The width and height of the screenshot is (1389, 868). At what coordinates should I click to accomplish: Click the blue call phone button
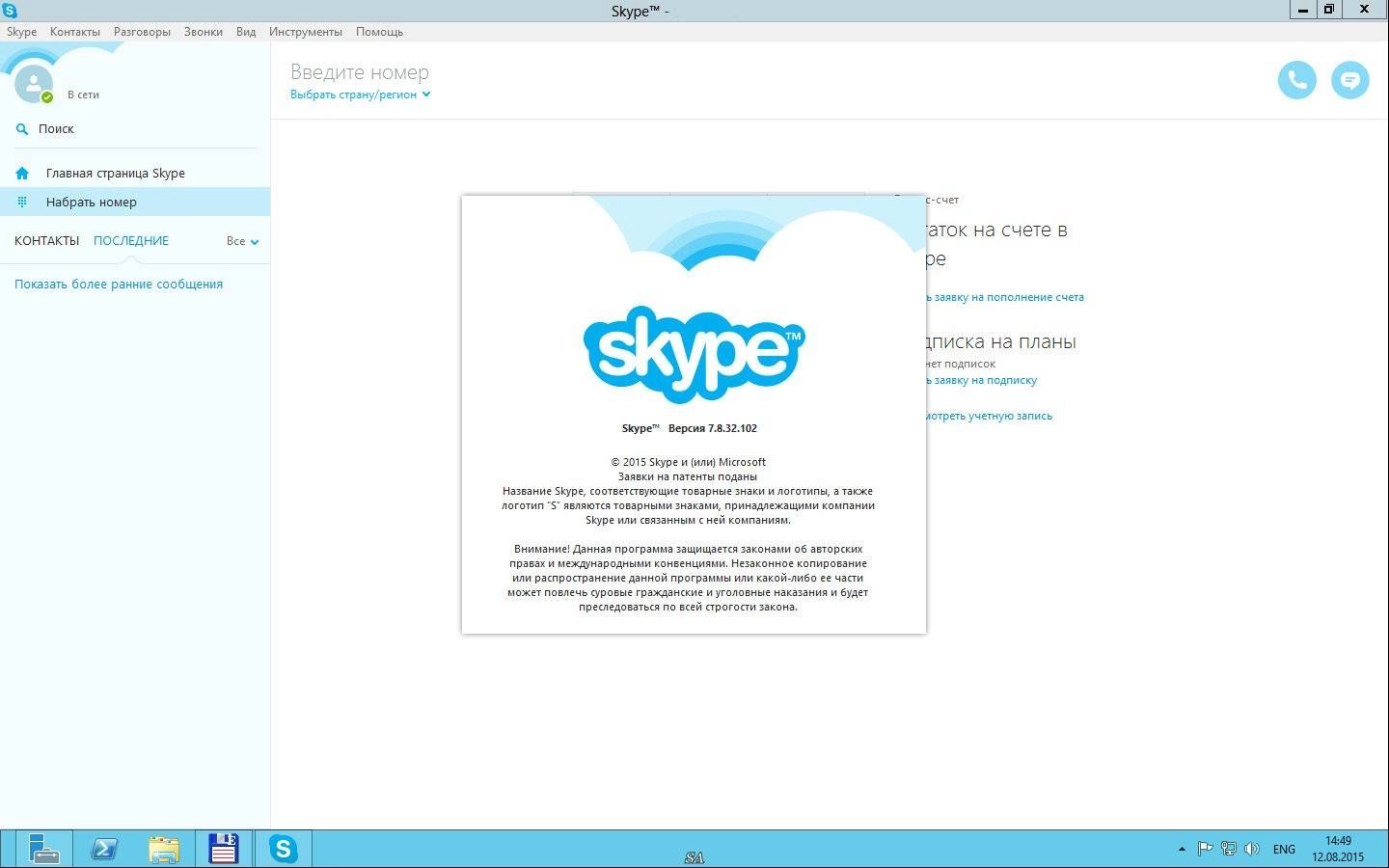(x=1296, y=80)
